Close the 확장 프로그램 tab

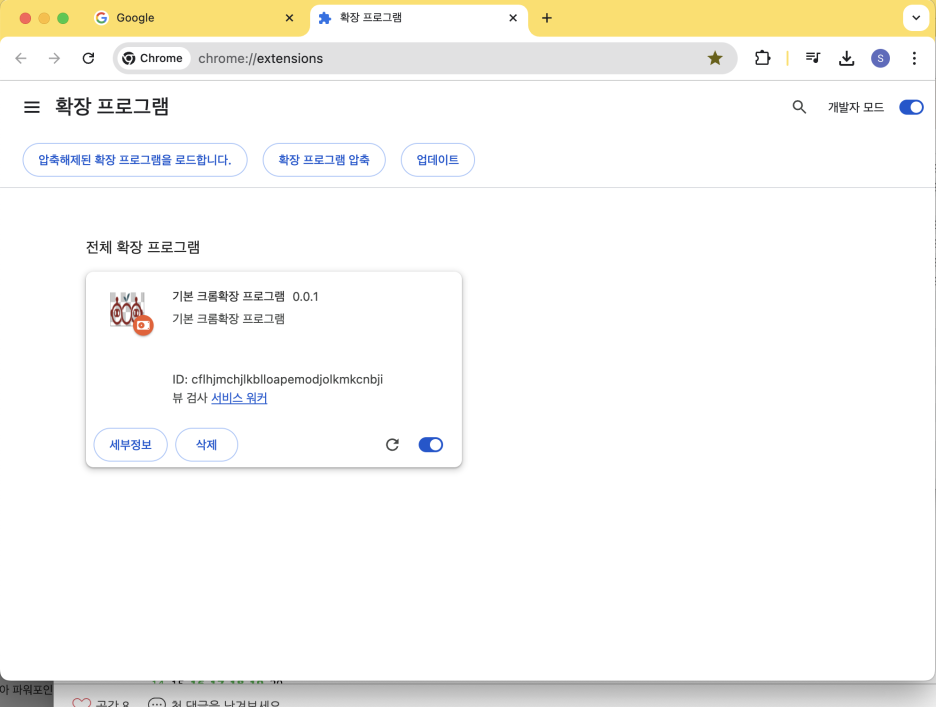coord(513,18)
